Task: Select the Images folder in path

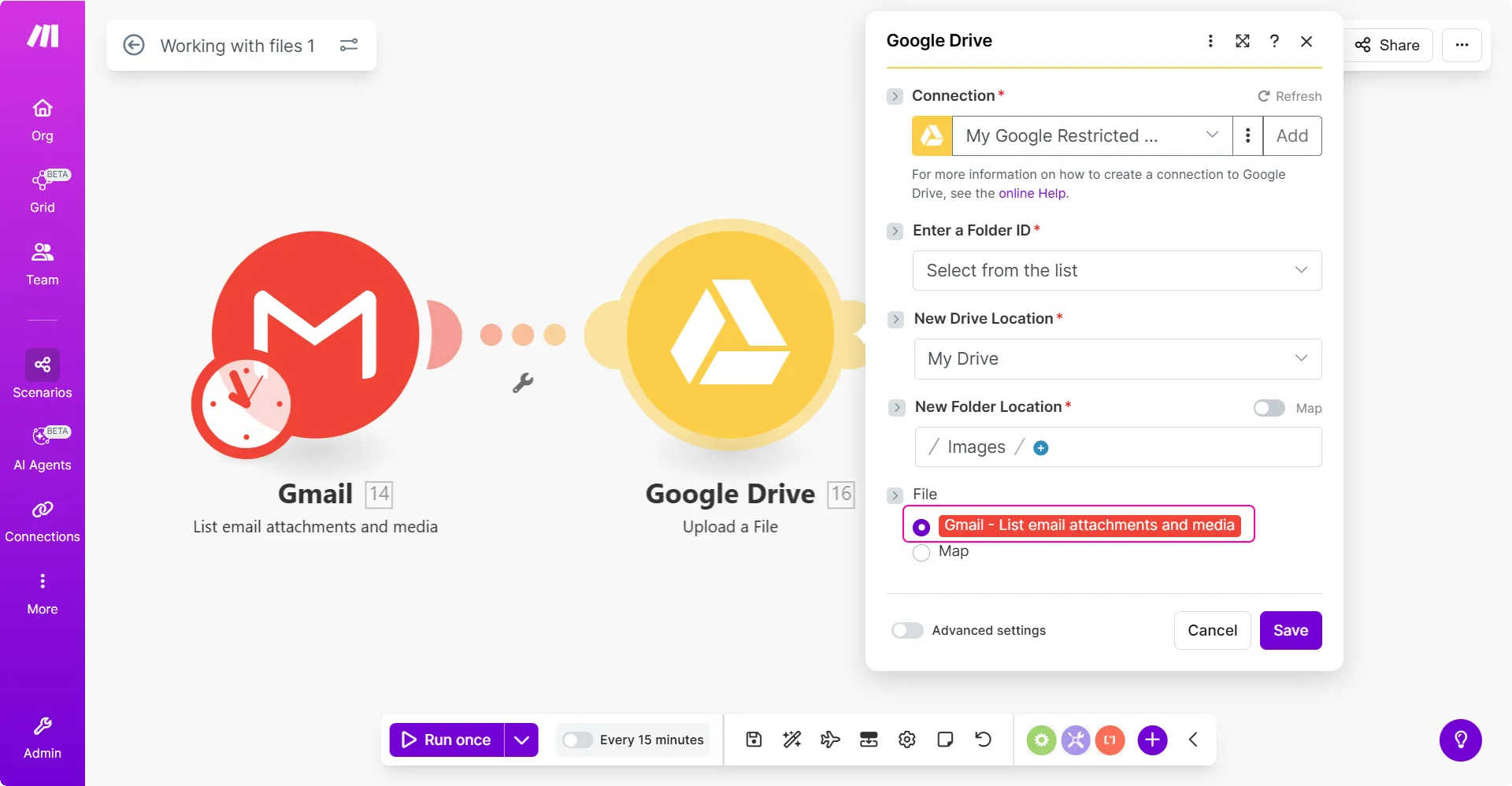Action: click(976, 447)
